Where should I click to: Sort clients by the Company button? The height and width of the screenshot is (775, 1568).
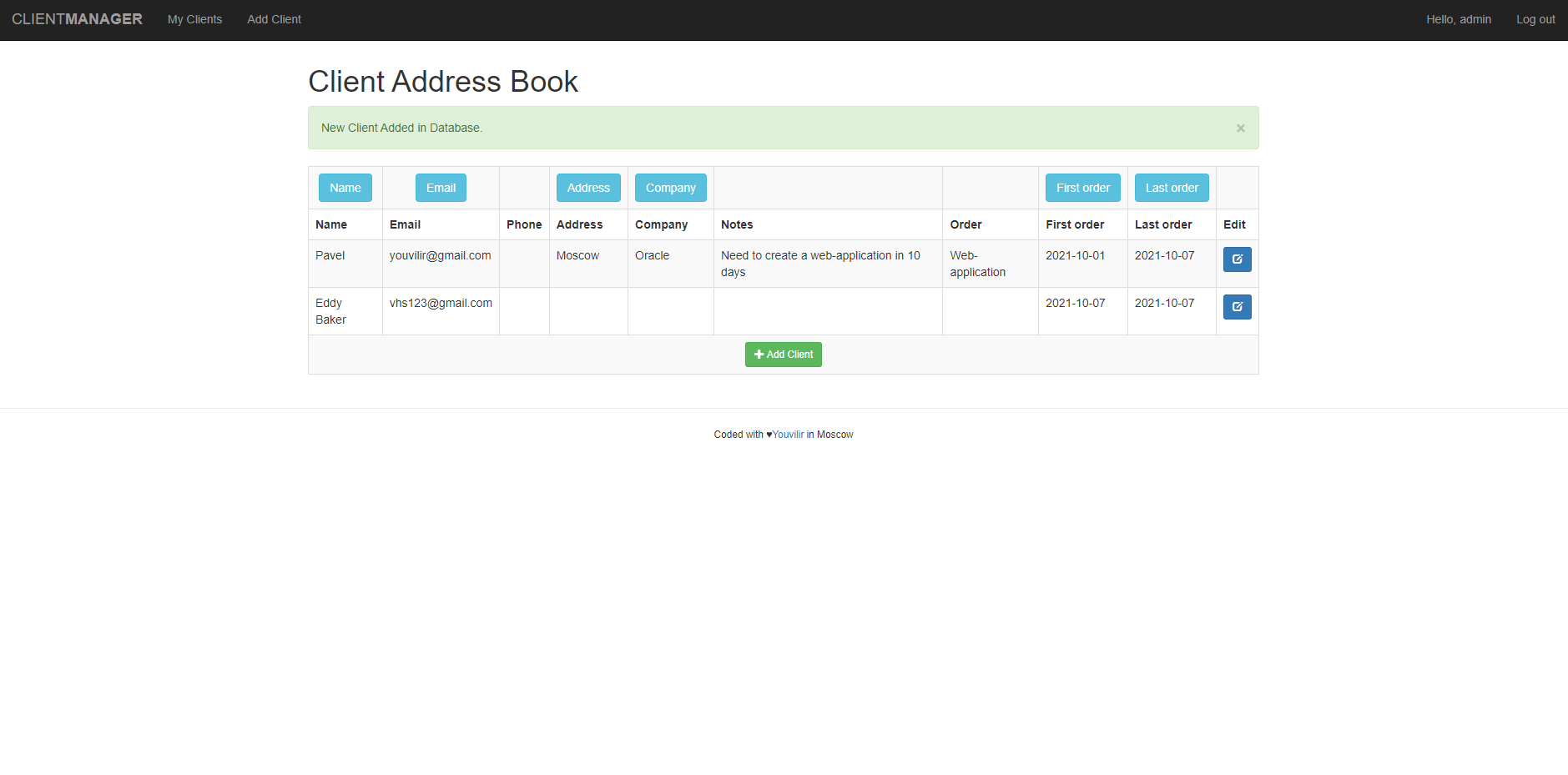[670, 188]
